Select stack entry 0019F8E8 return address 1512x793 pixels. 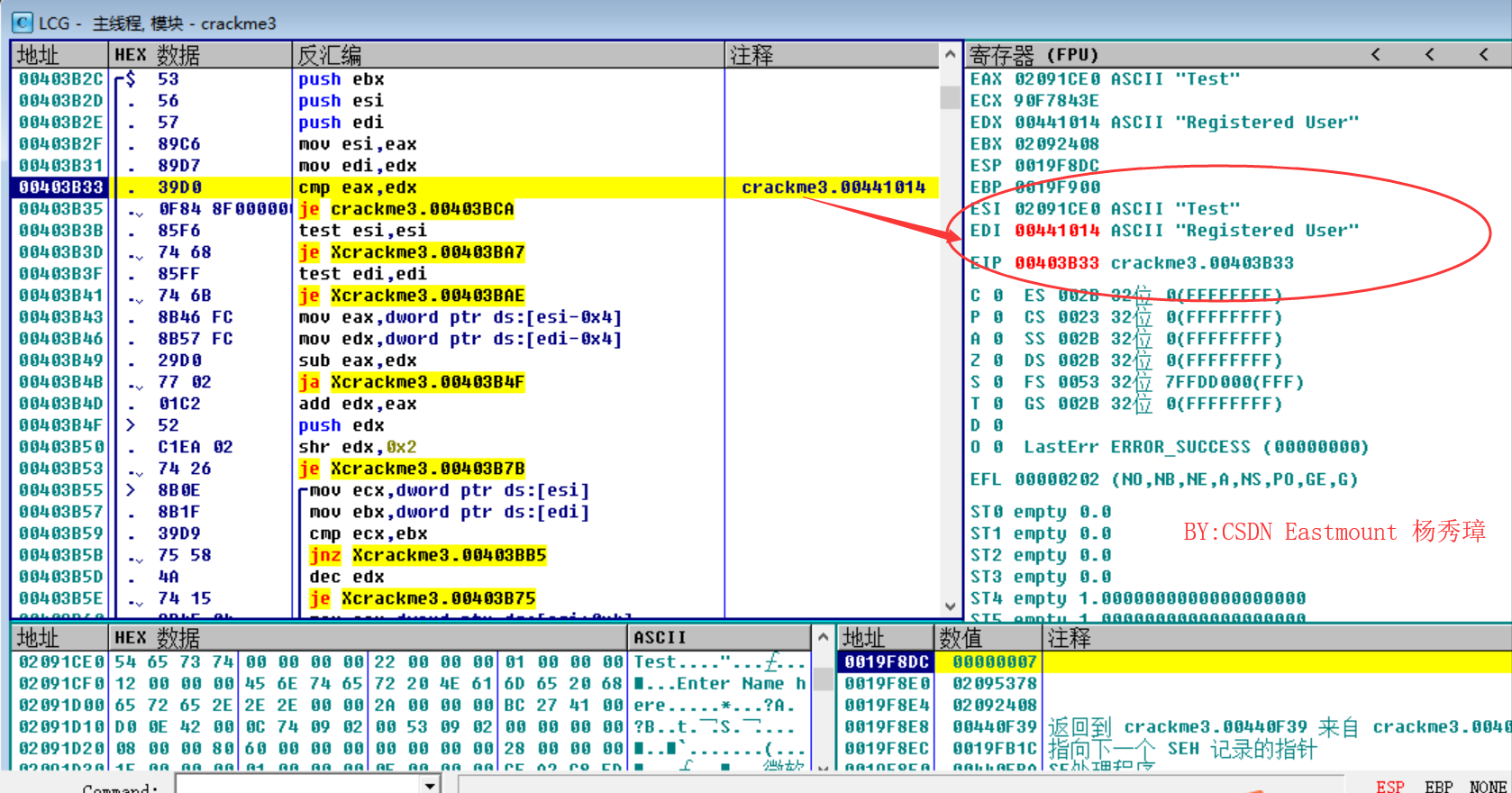tap(1174, 726)
